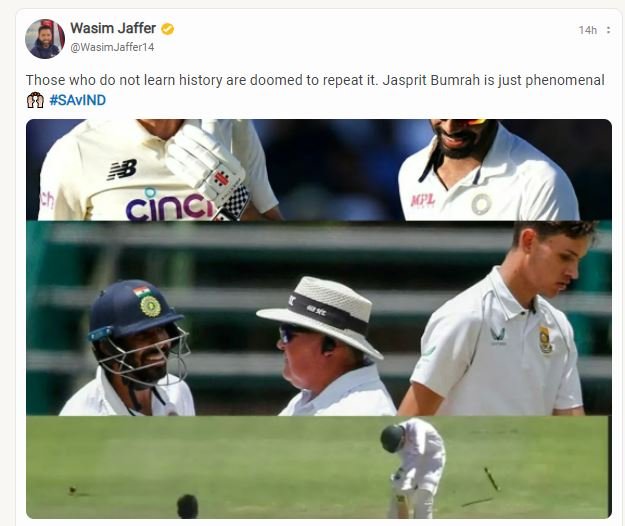The image size is (625, 526).
Task: Click the tweet text about Jasprit Bumrah
Action: click(315, 80)
